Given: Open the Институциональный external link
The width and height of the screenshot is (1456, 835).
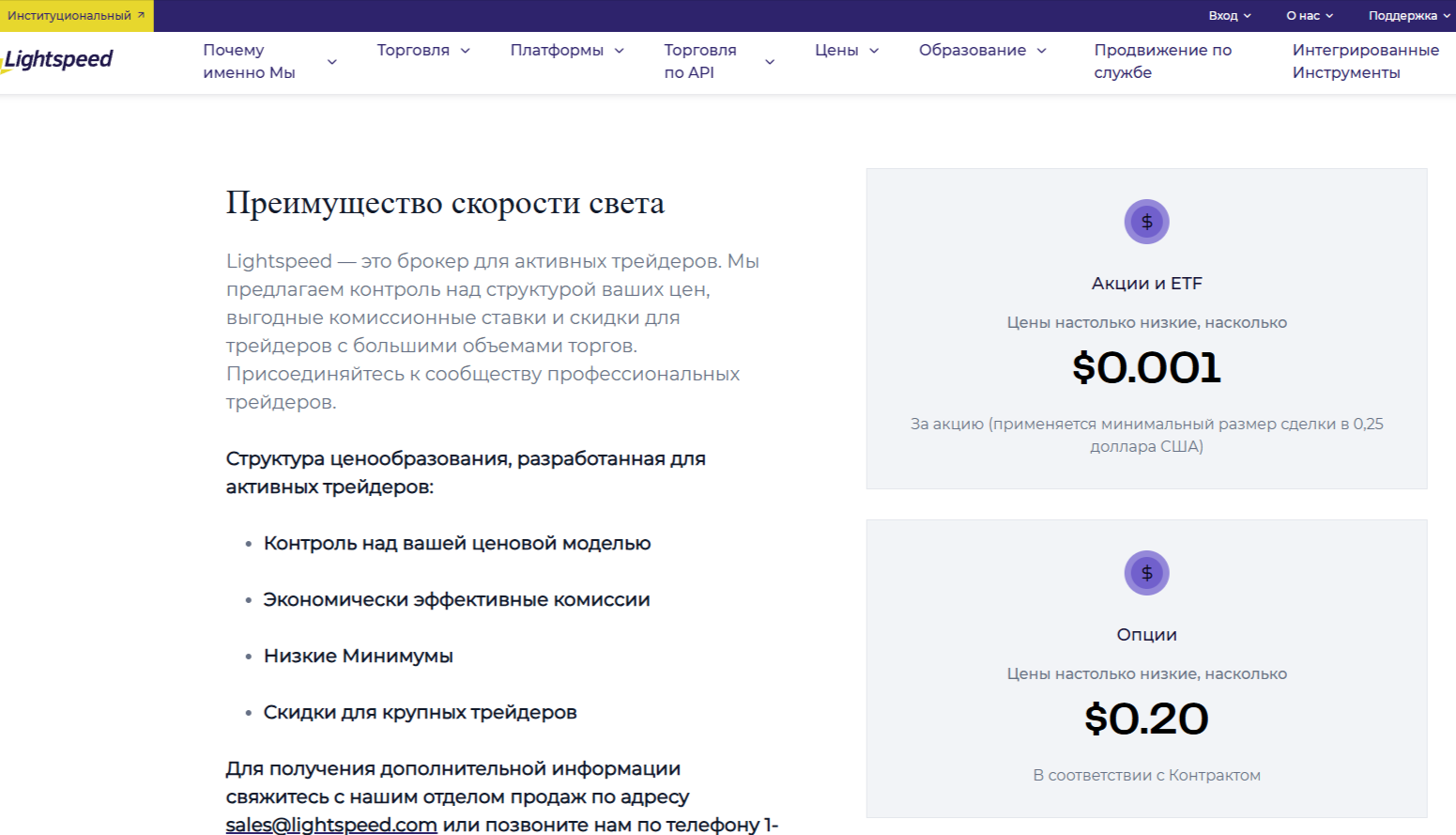Looking at the screenshot, I should [76, 16].
